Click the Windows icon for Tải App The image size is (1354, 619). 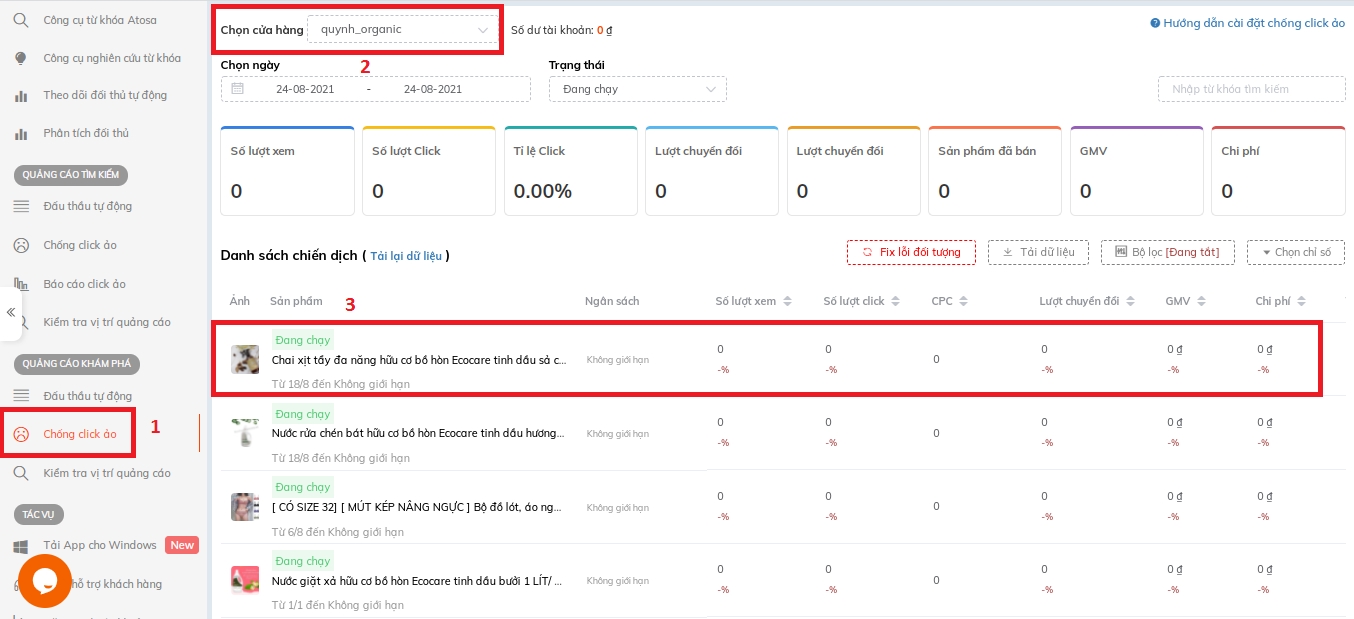(x=21, y=546)
